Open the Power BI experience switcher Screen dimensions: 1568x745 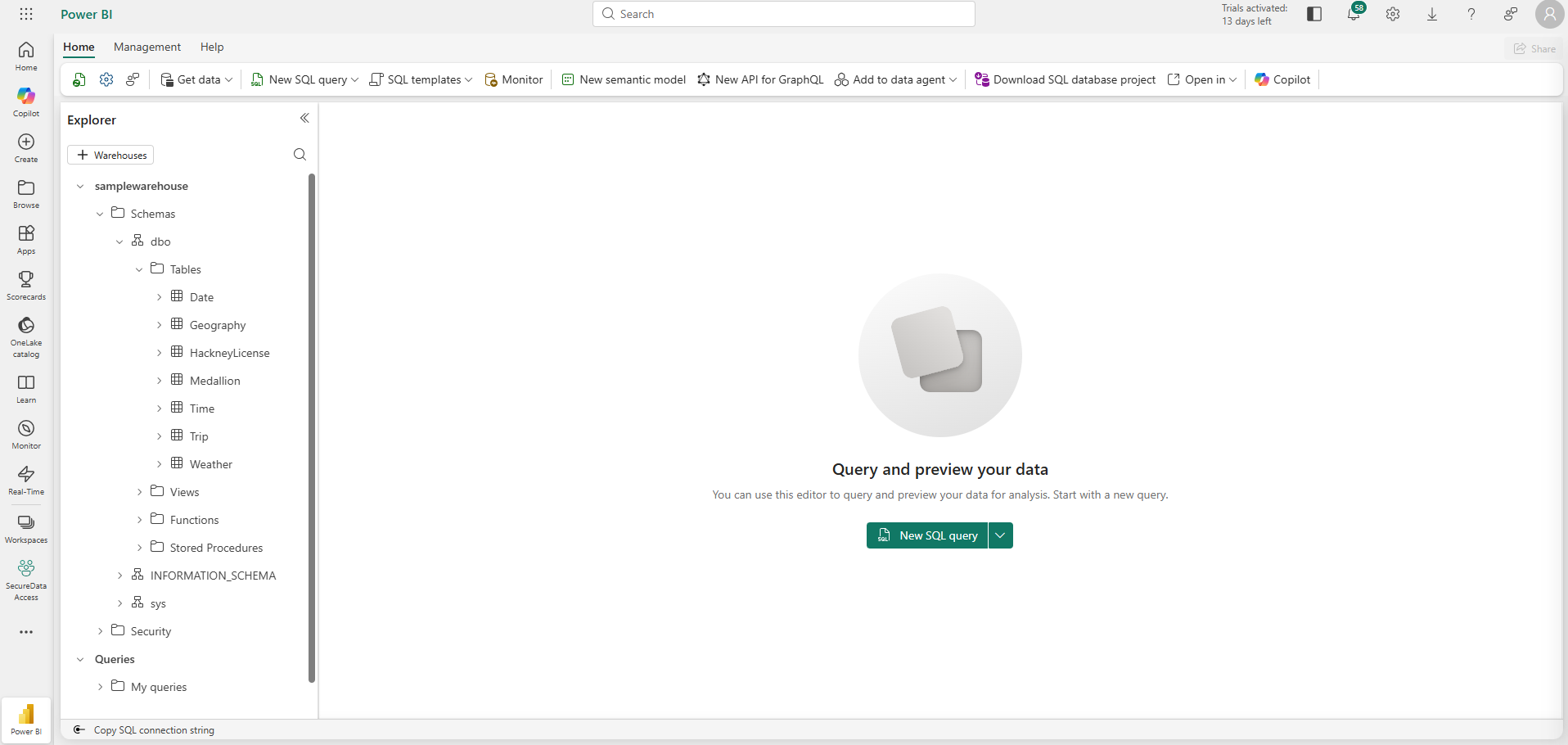[26, 719]
